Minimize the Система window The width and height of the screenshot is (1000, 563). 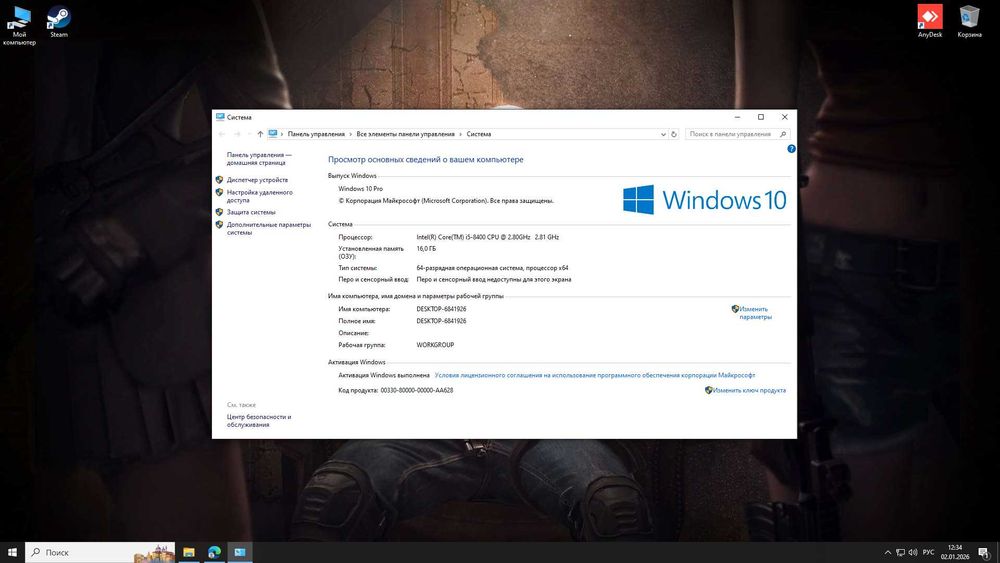(737, 117)
